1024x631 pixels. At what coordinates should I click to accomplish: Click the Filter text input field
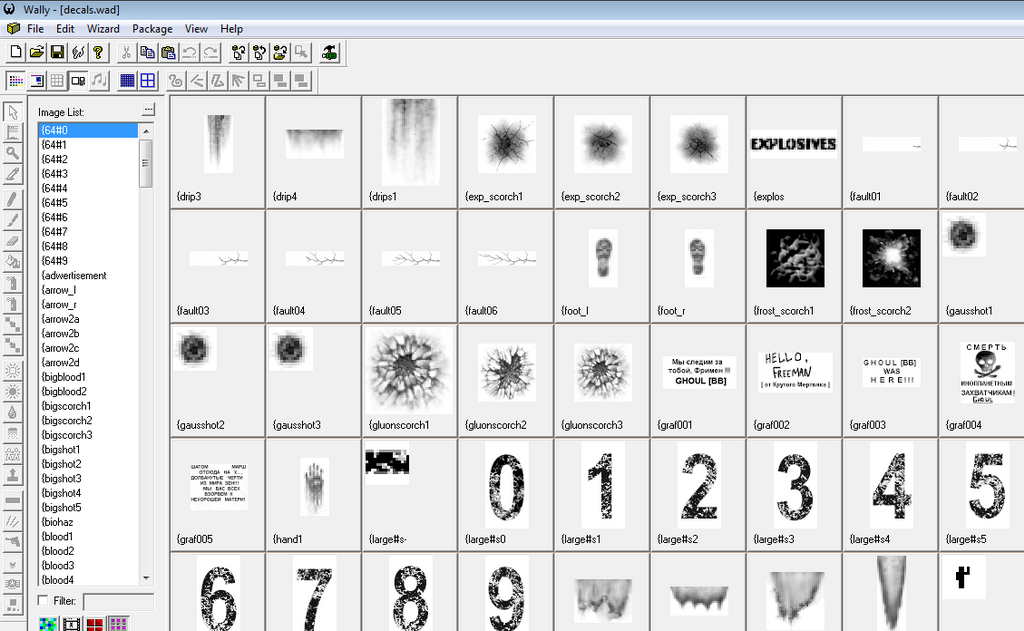(x=118, y=601)
